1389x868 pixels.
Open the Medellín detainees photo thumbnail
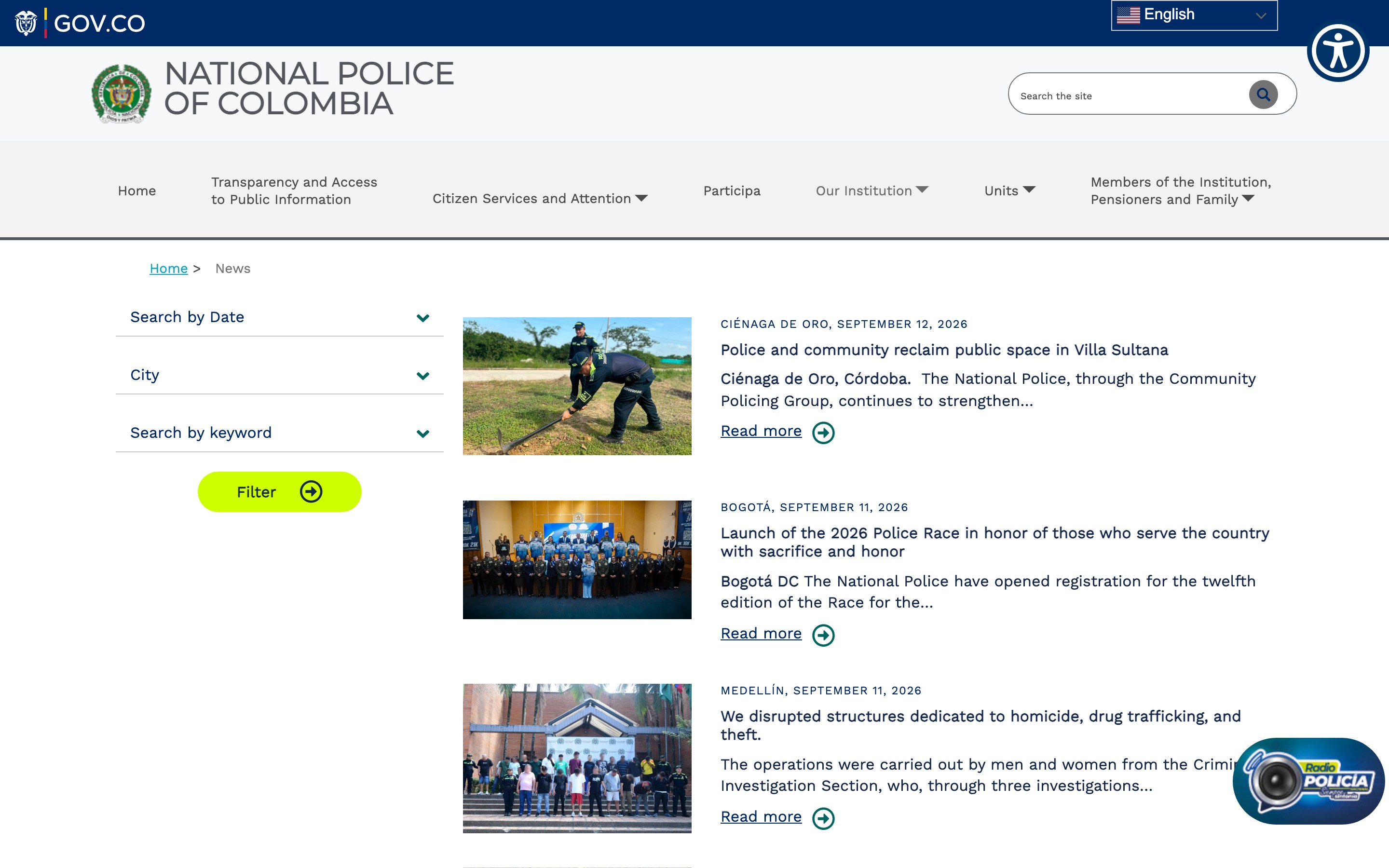tap(577, 759)
